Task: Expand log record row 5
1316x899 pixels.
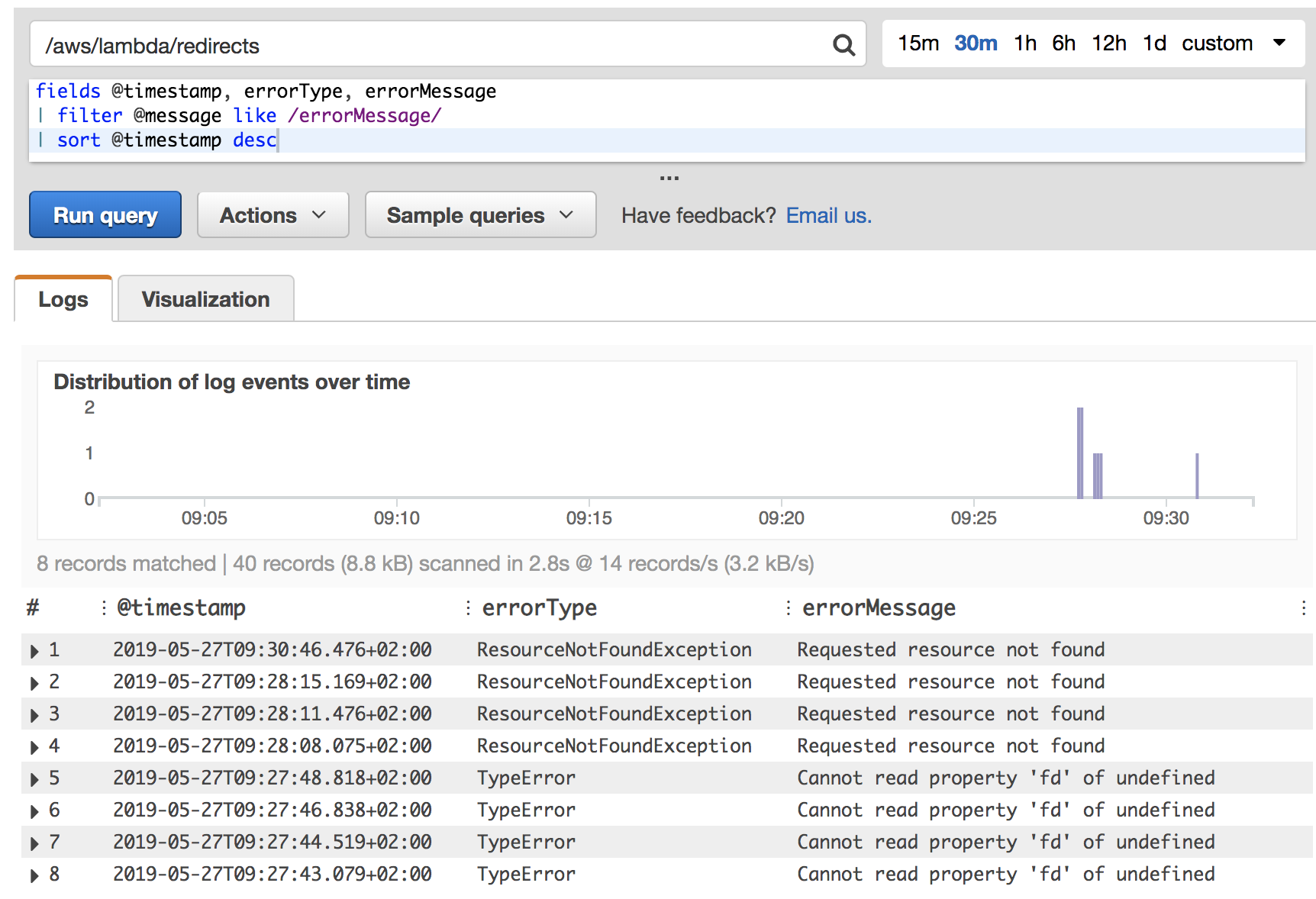Action: point(34,779)
